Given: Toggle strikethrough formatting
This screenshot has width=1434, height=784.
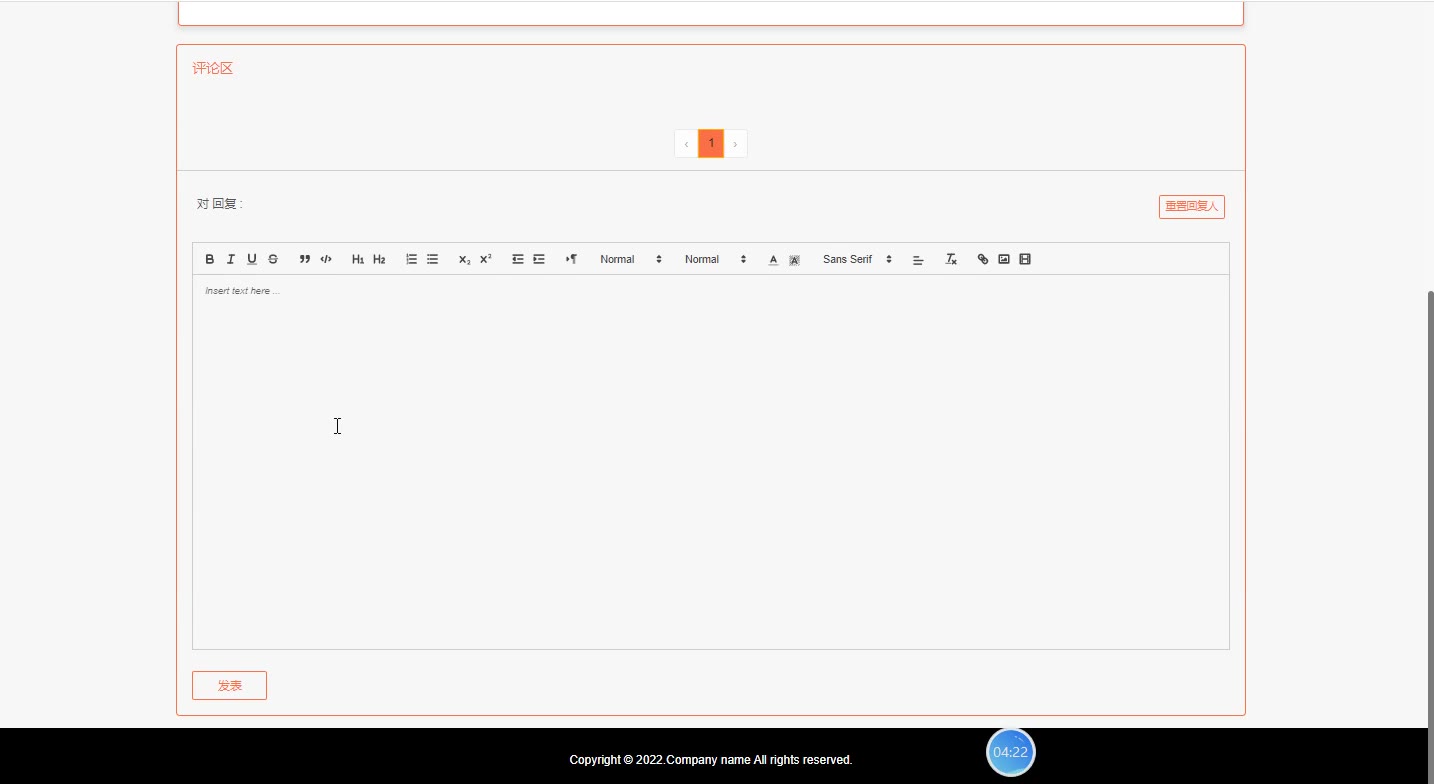Looking at the screenshot, I should pos(273,259).
